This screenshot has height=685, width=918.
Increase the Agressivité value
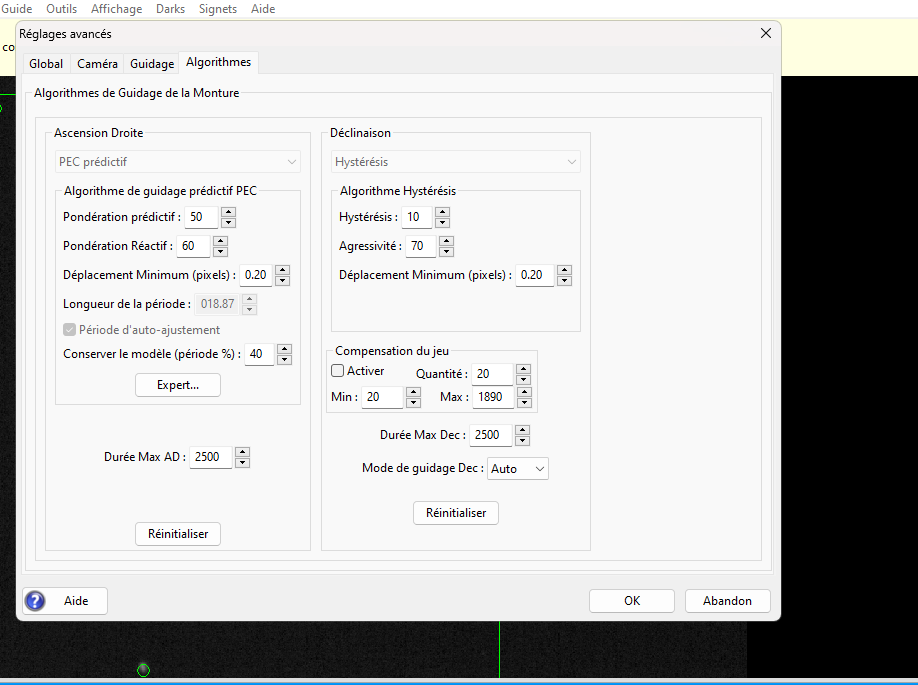point(446,241)
